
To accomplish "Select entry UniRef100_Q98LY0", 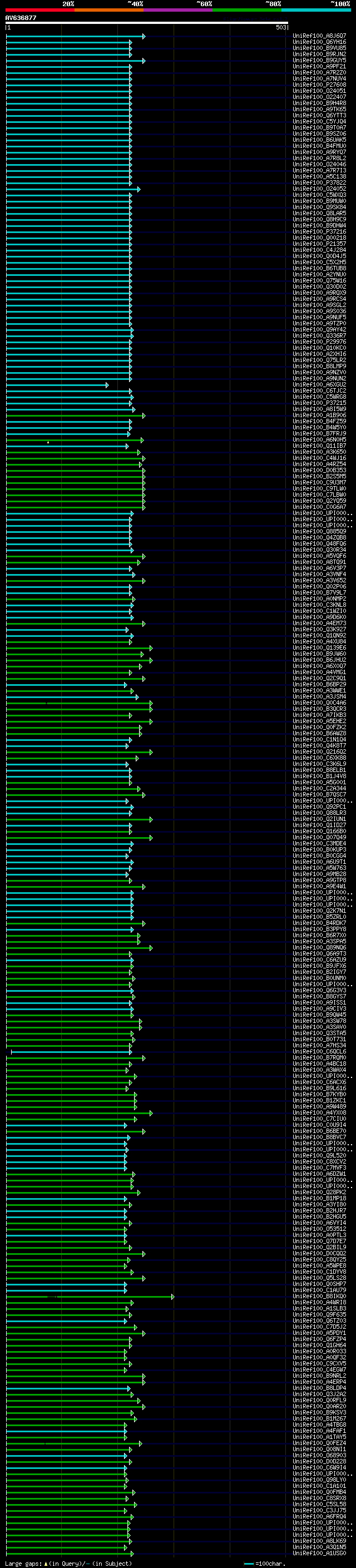I will (319, 1480).
